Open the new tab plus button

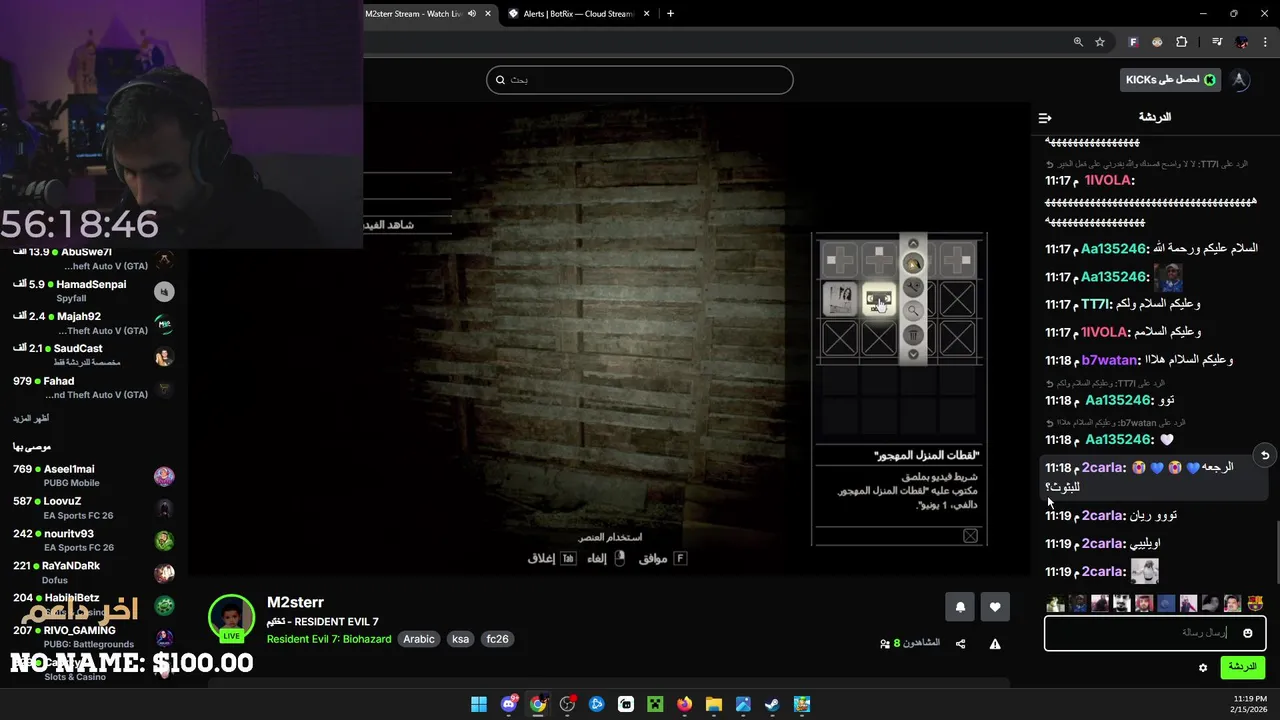tap(670, 14)
